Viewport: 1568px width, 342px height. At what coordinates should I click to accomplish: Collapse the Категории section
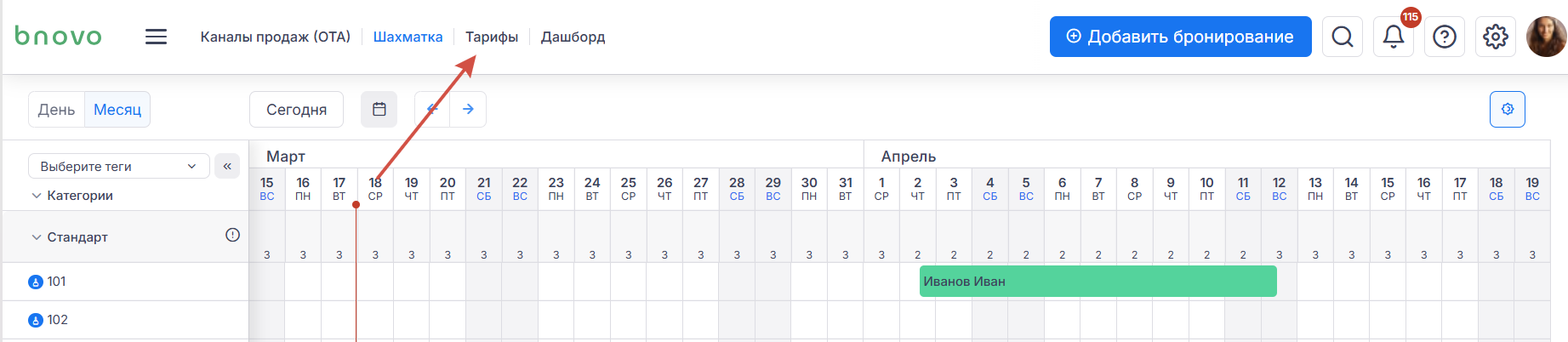tap(37, 196)
